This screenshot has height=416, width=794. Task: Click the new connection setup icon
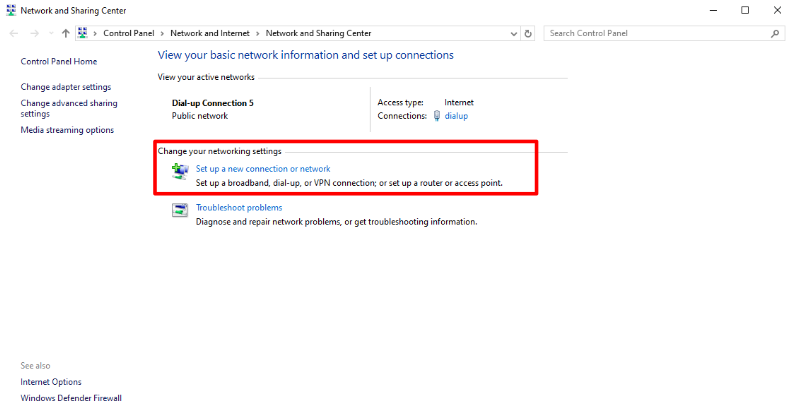(180, 172)
